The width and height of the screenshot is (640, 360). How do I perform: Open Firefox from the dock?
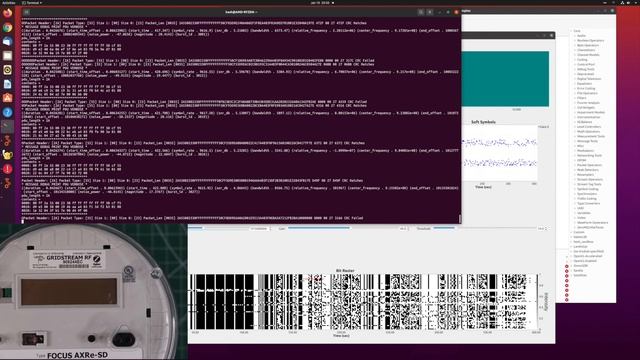pyautogui.click(x=7, y=13)
